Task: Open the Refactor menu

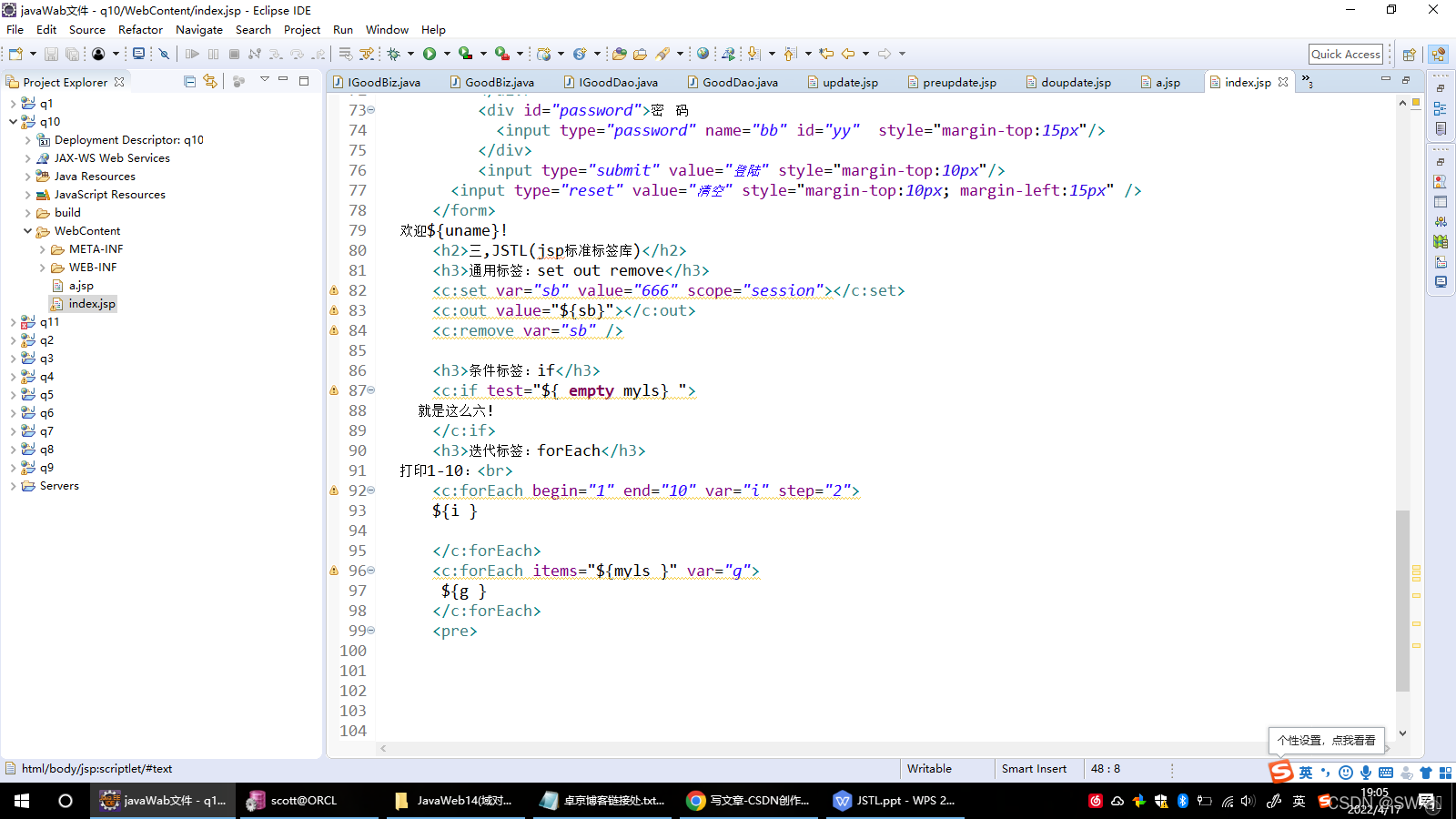Action: point(140,29)
